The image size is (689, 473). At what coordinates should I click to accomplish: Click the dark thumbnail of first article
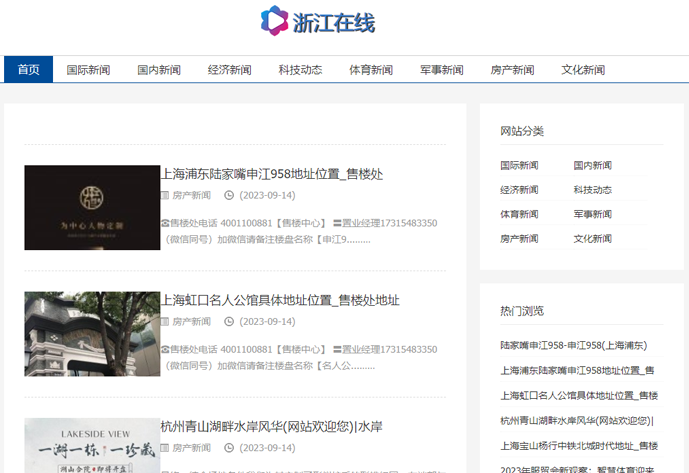92,207
